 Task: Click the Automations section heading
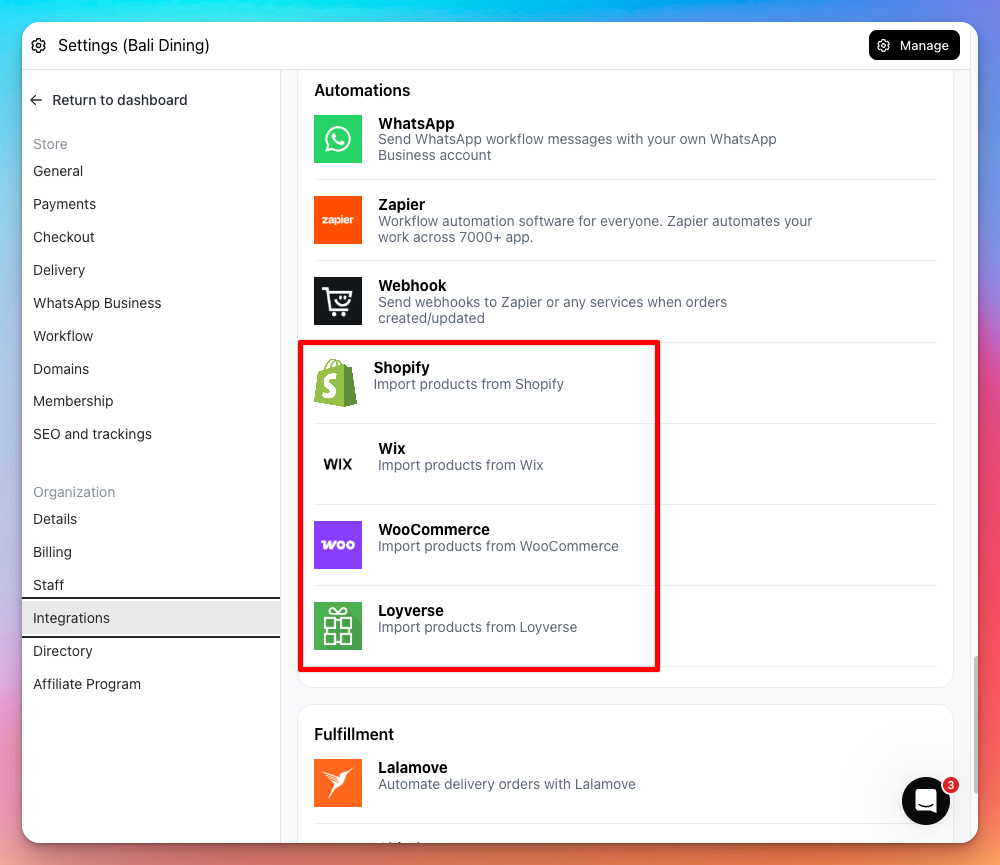[x=362, y=91]
